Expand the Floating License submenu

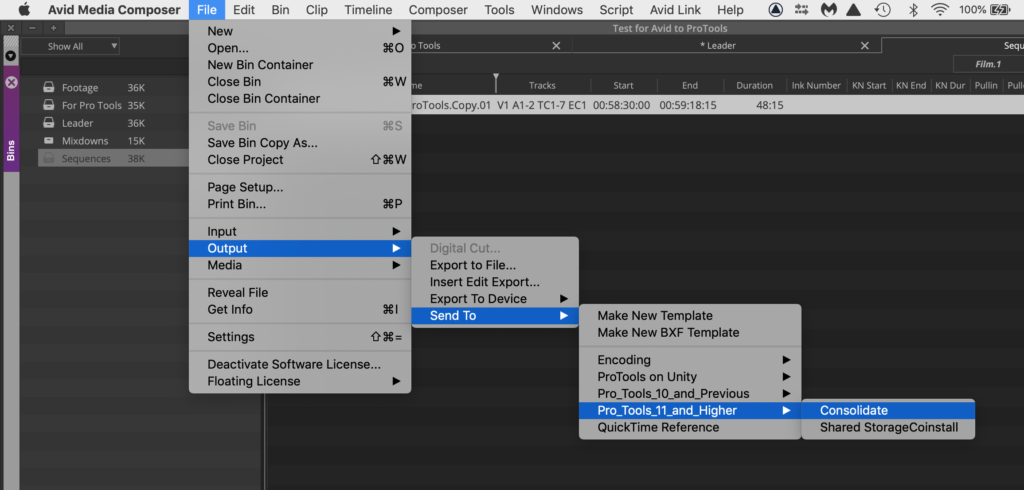point(300,381)
